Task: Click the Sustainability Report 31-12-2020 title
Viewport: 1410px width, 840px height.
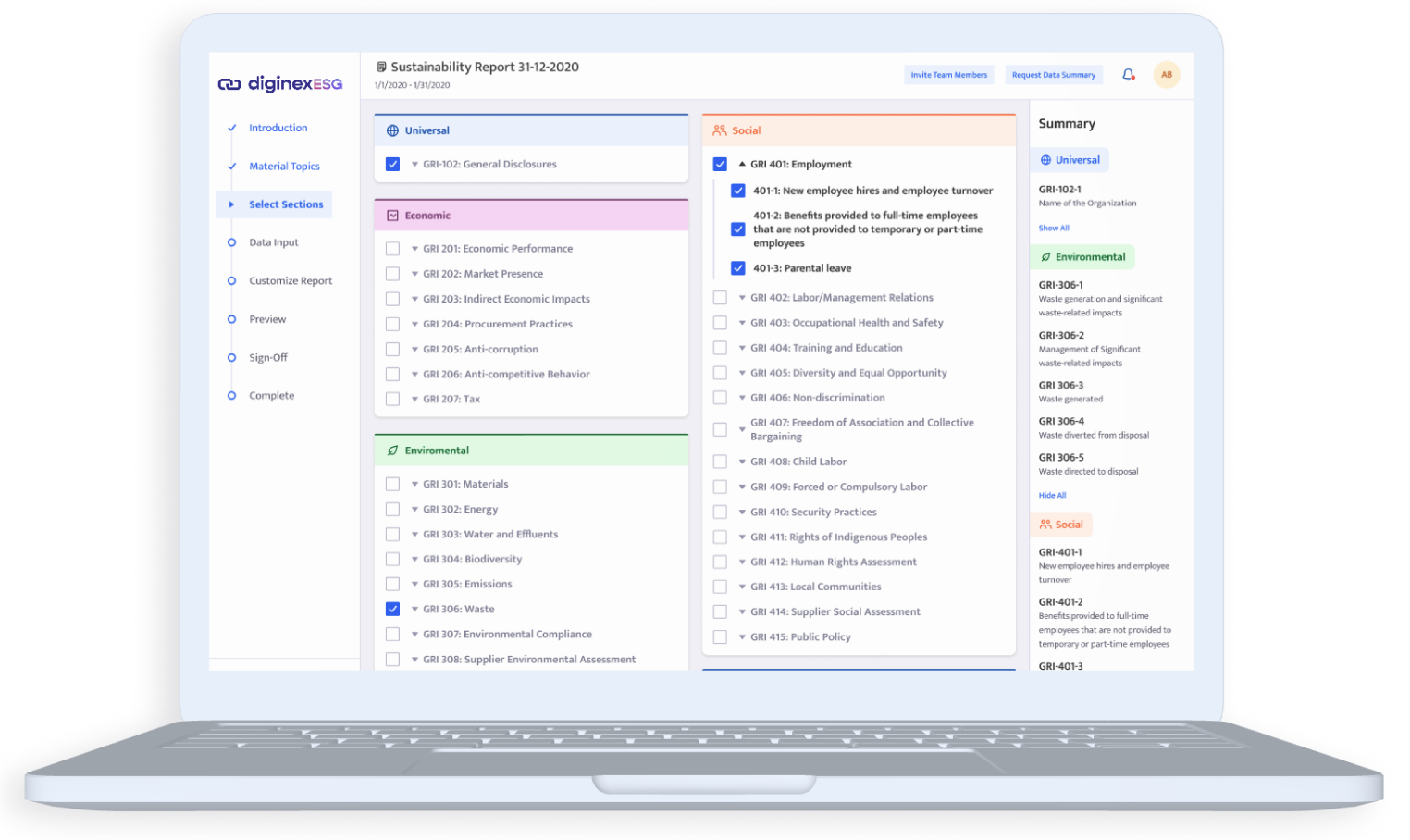Action: coord(485,68)
